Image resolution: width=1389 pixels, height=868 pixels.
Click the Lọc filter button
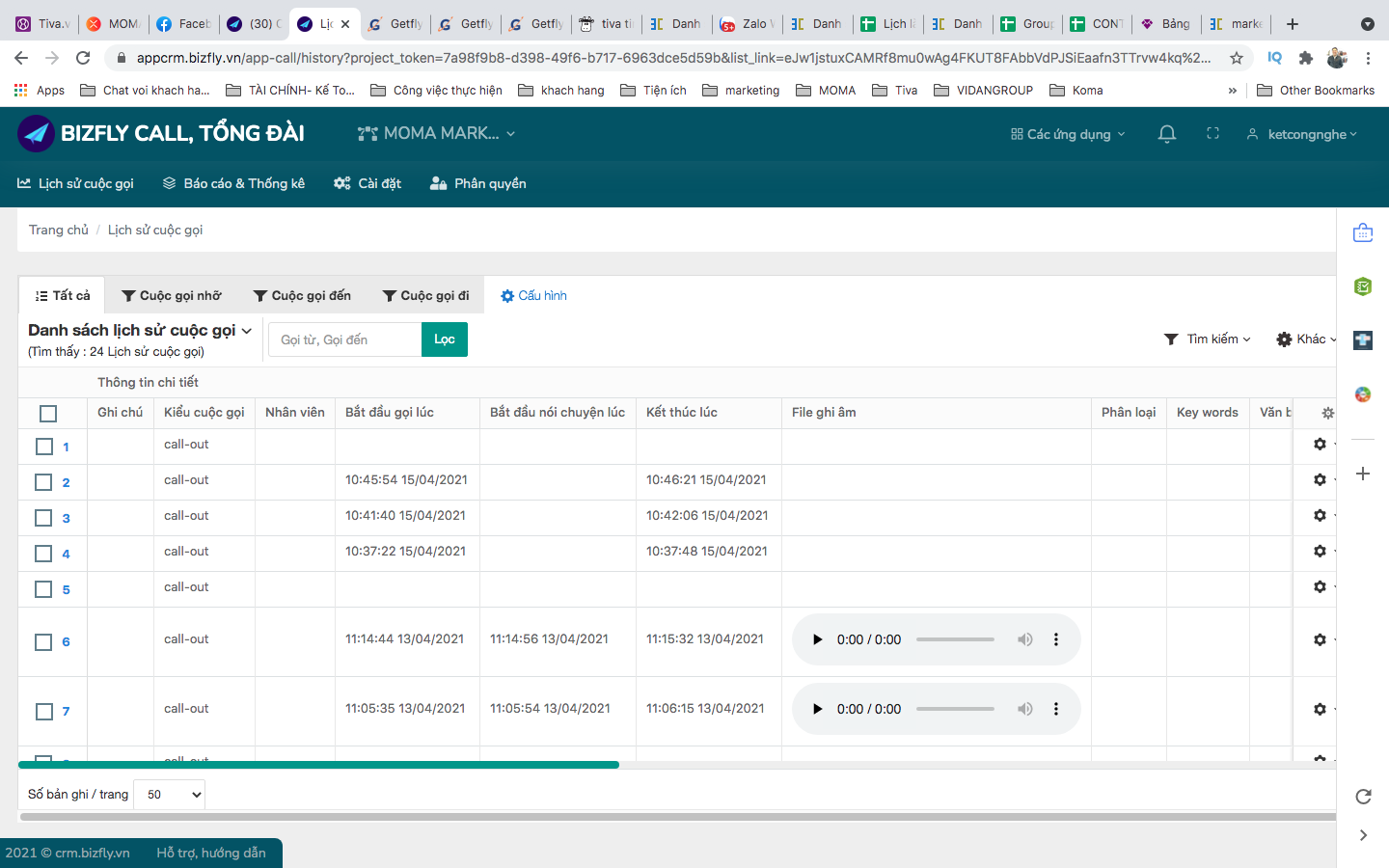pos(444,339)
